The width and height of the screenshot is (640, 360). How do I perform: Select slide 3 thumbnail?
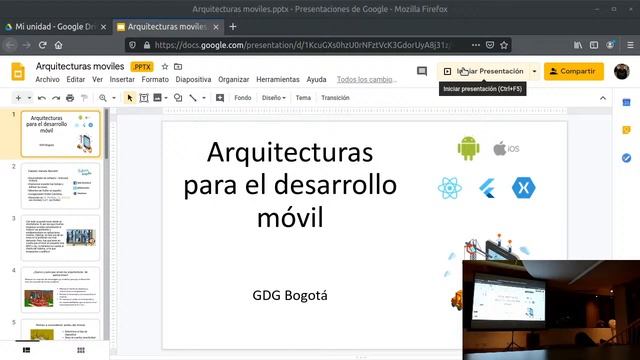tap(60, 238)
